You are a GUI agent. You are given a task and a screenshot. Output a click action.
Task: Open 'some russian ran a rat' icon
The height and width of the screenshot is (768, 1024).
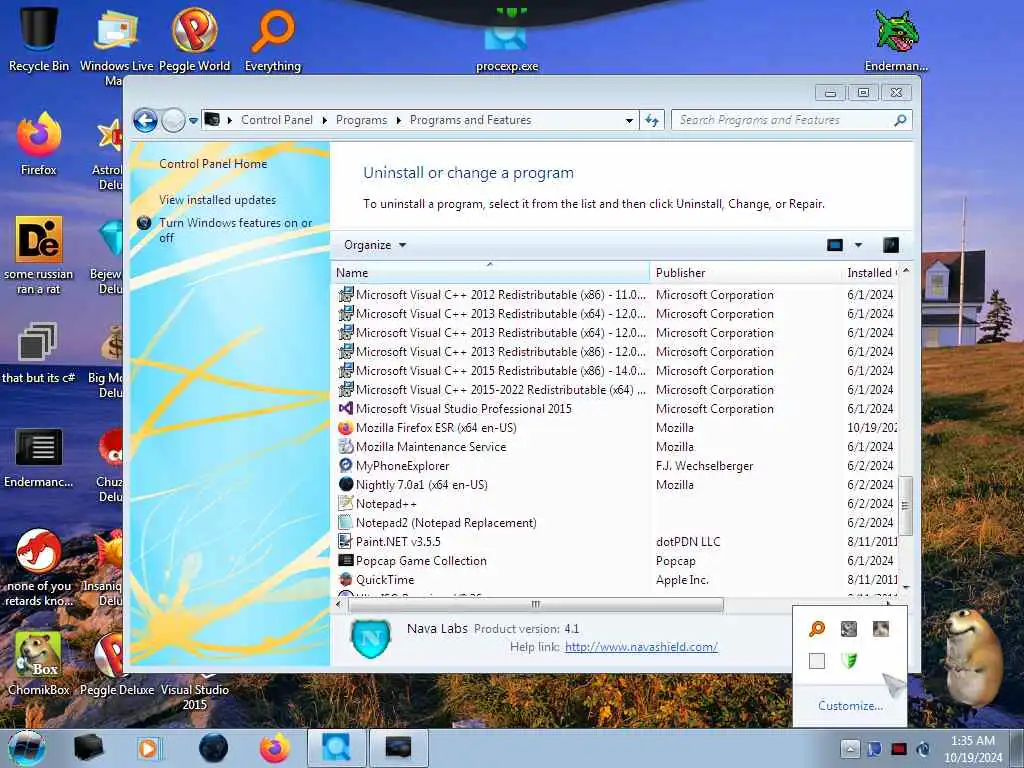pyautogui.click(x=39, y=255)
